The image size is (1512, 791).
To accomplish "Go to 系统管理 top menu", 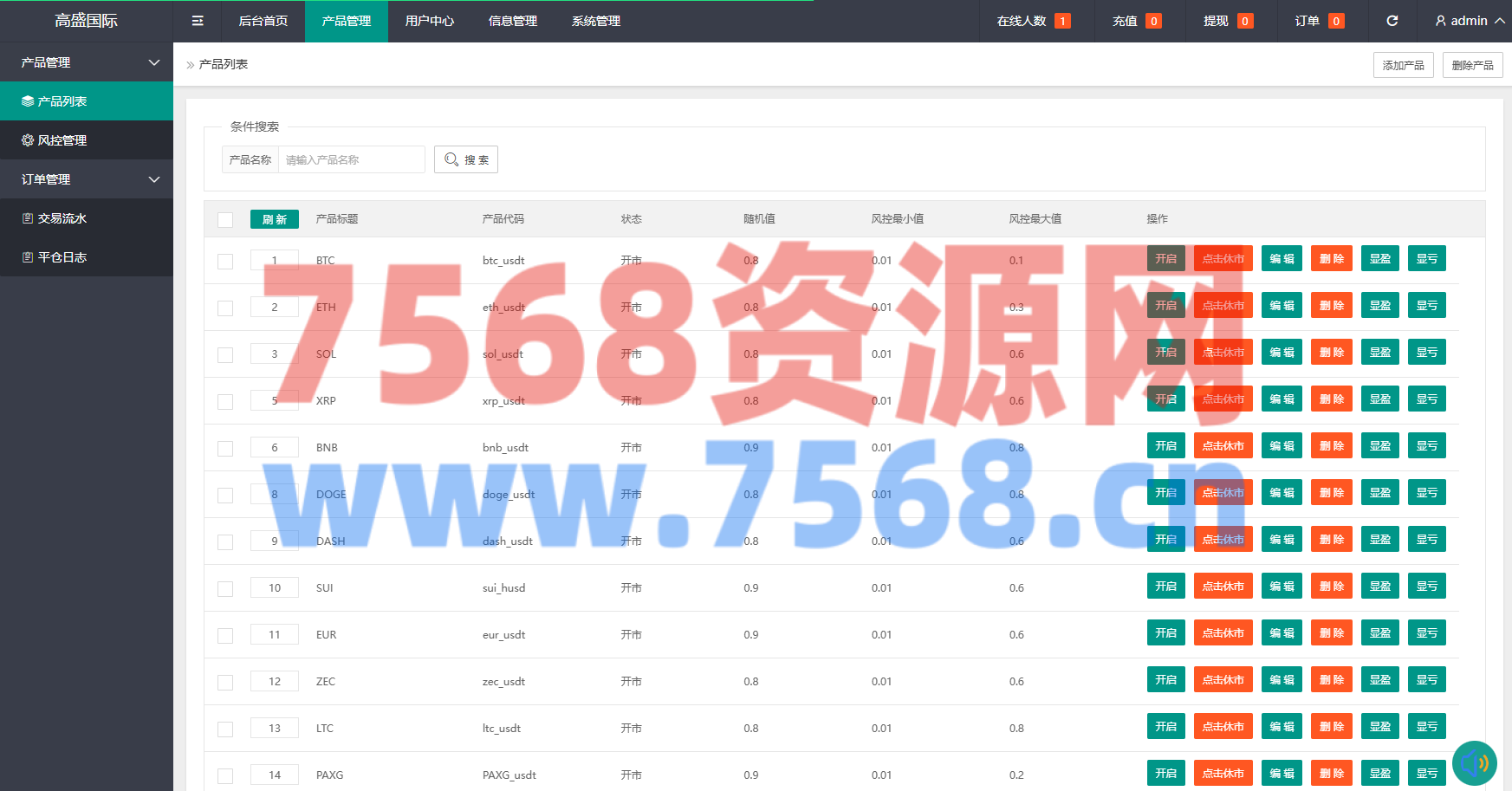I will (596, 21).
